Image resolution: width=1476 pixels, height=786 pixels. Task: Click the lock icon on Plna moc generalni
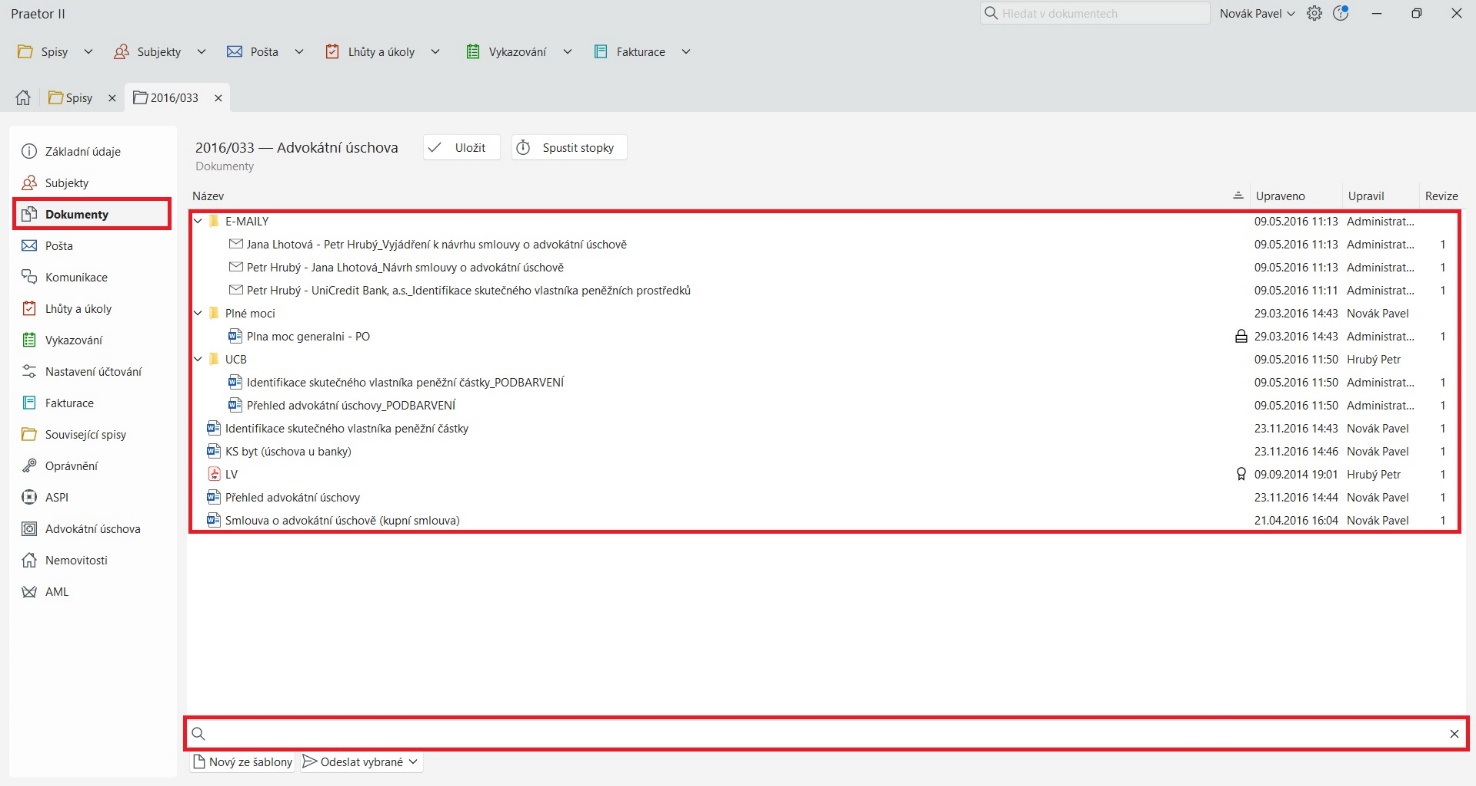click(1240, 337)
